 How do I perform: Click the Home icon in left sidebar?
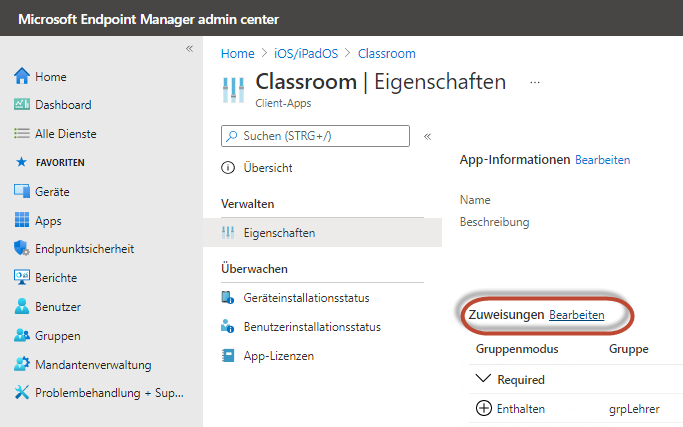click(x=22, y=77)
